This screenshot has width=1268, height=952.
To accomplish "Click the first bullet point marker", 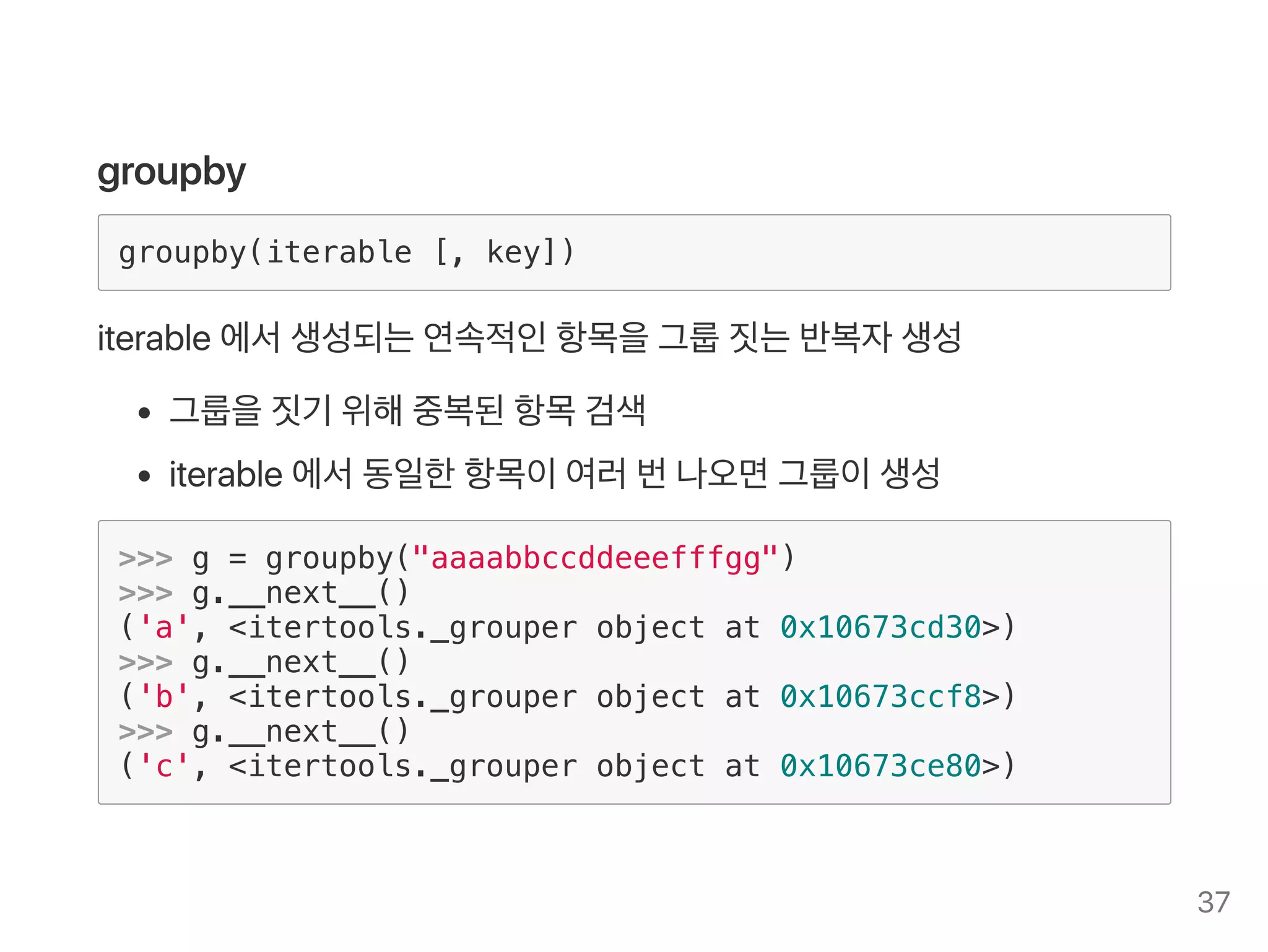I will 145,413.
